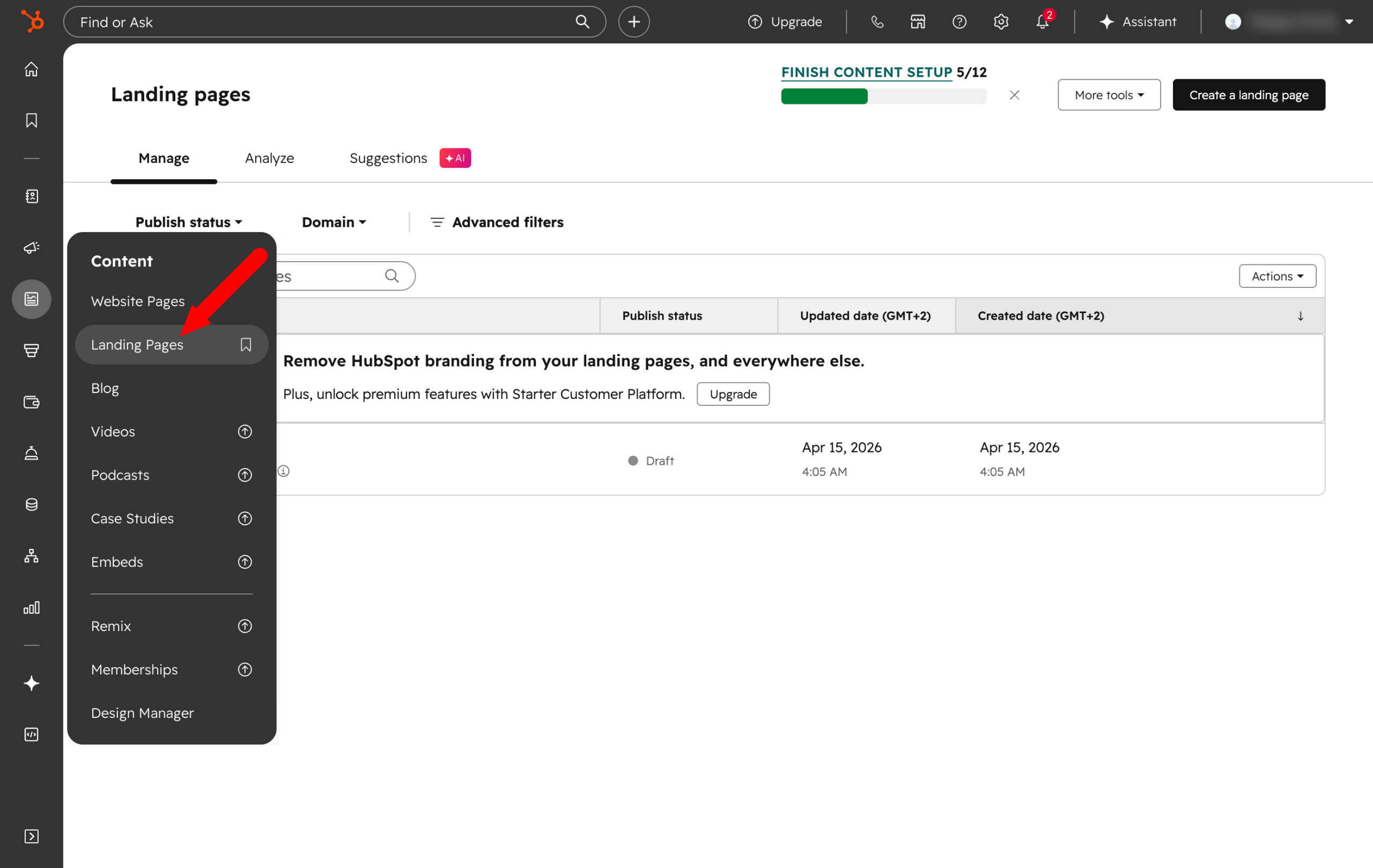
Task: Select Blog in Content menu
Action: [105, 388]
